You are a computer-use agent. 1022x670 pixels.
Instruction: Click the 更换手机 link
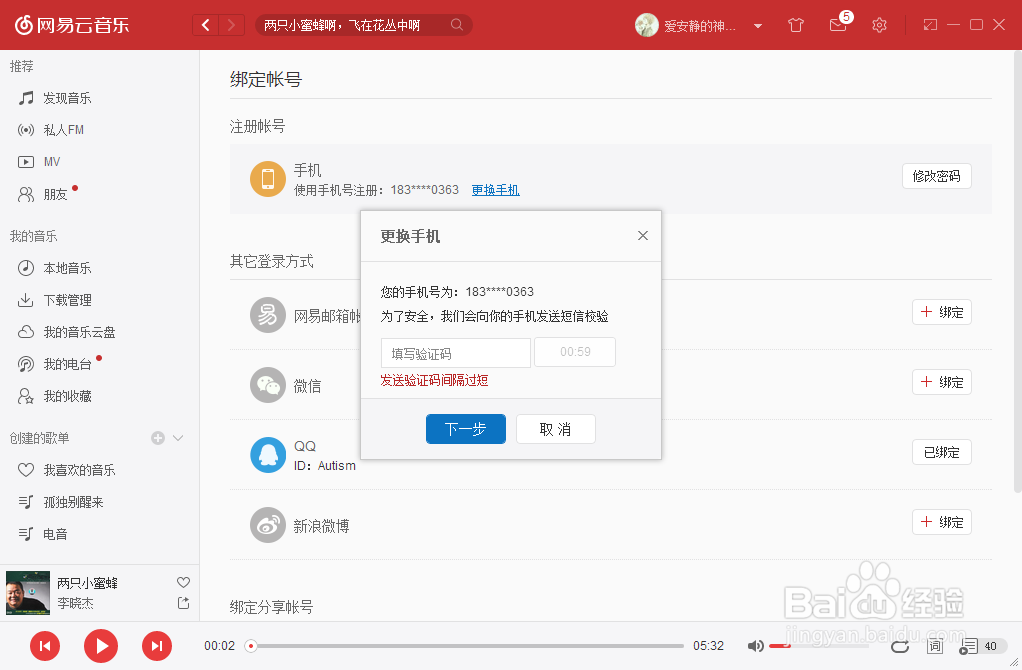[x=495, y=190]
